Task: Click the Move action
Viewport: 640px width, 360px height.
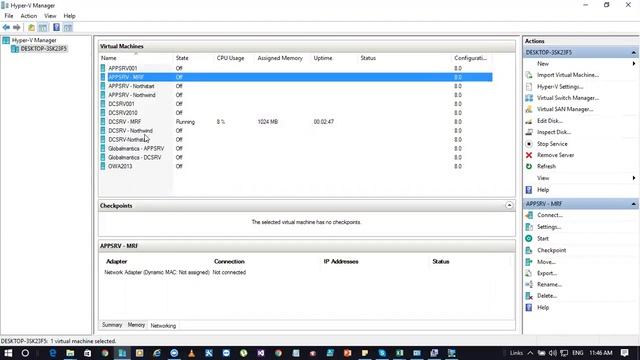Action: coord(546,262)
